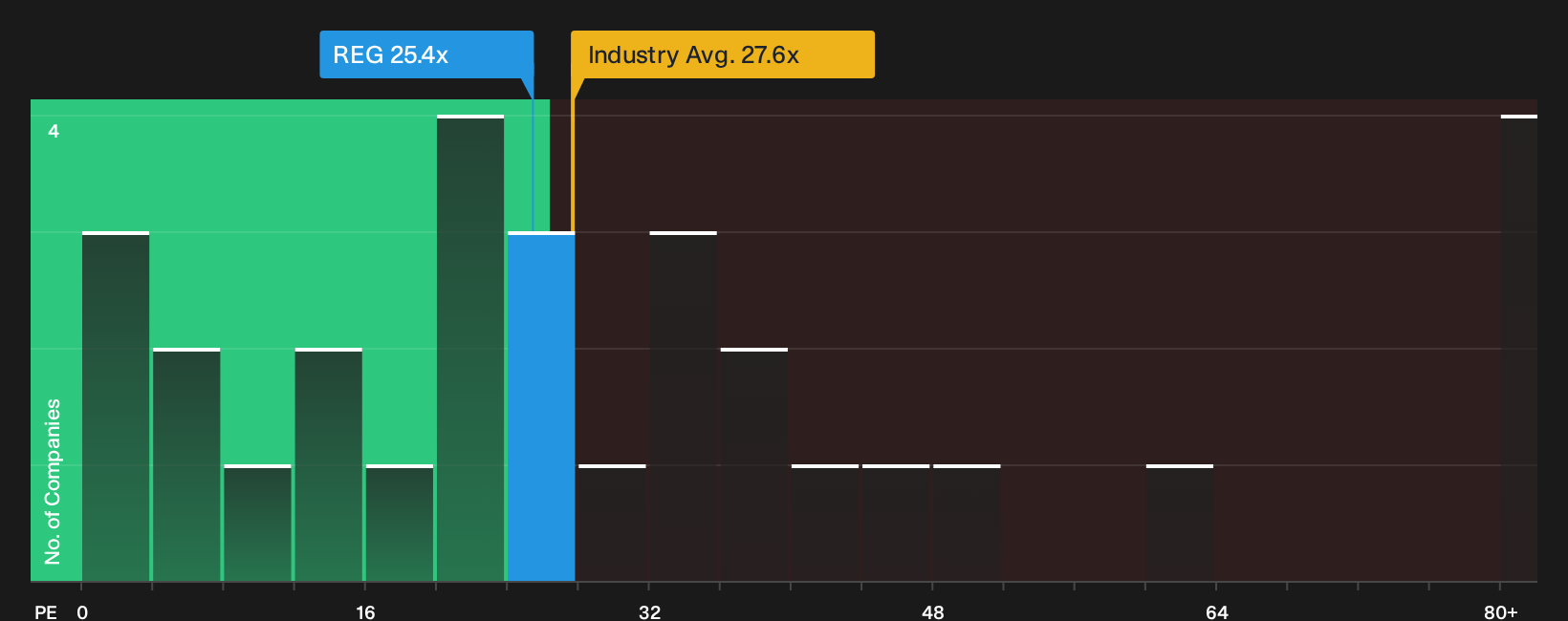The height and width of the screenshot is (621, 1568).
Task: Click the x-axis label 64
Action: 1216,611
